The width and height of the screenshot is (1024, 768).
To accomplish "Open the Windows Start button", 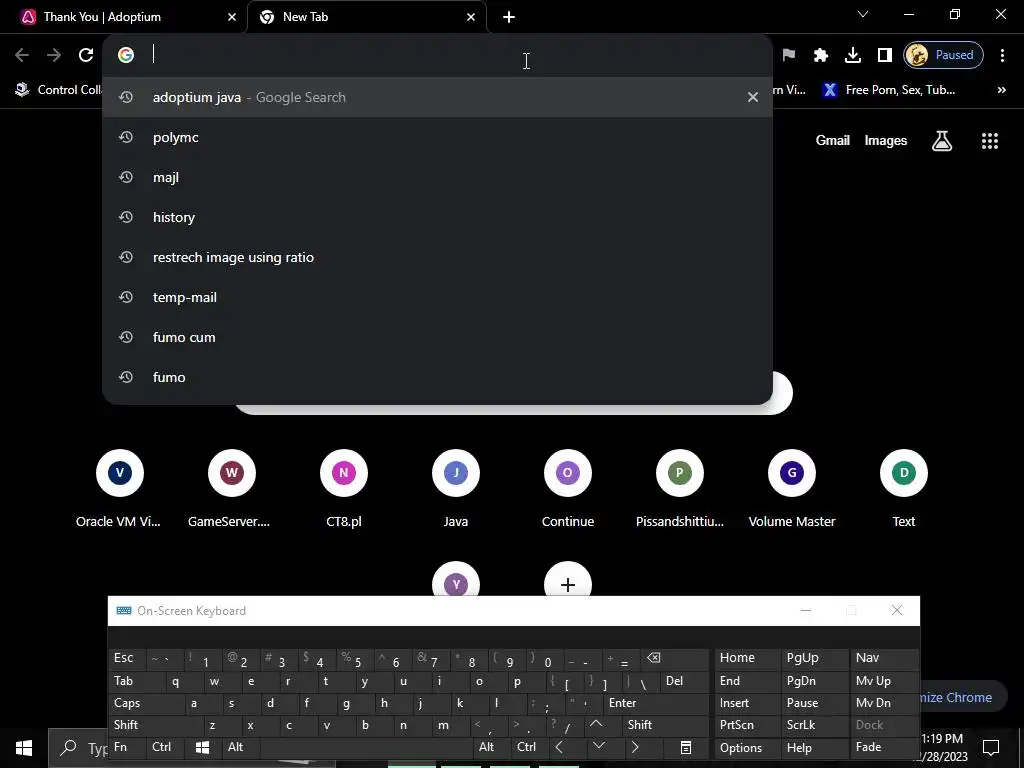I will point(24,748).
